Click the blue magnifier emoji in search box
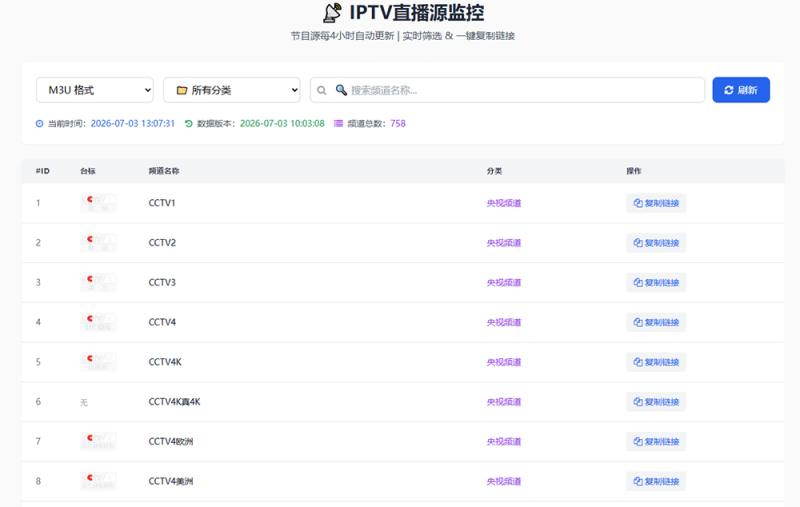 click(341, 90)
